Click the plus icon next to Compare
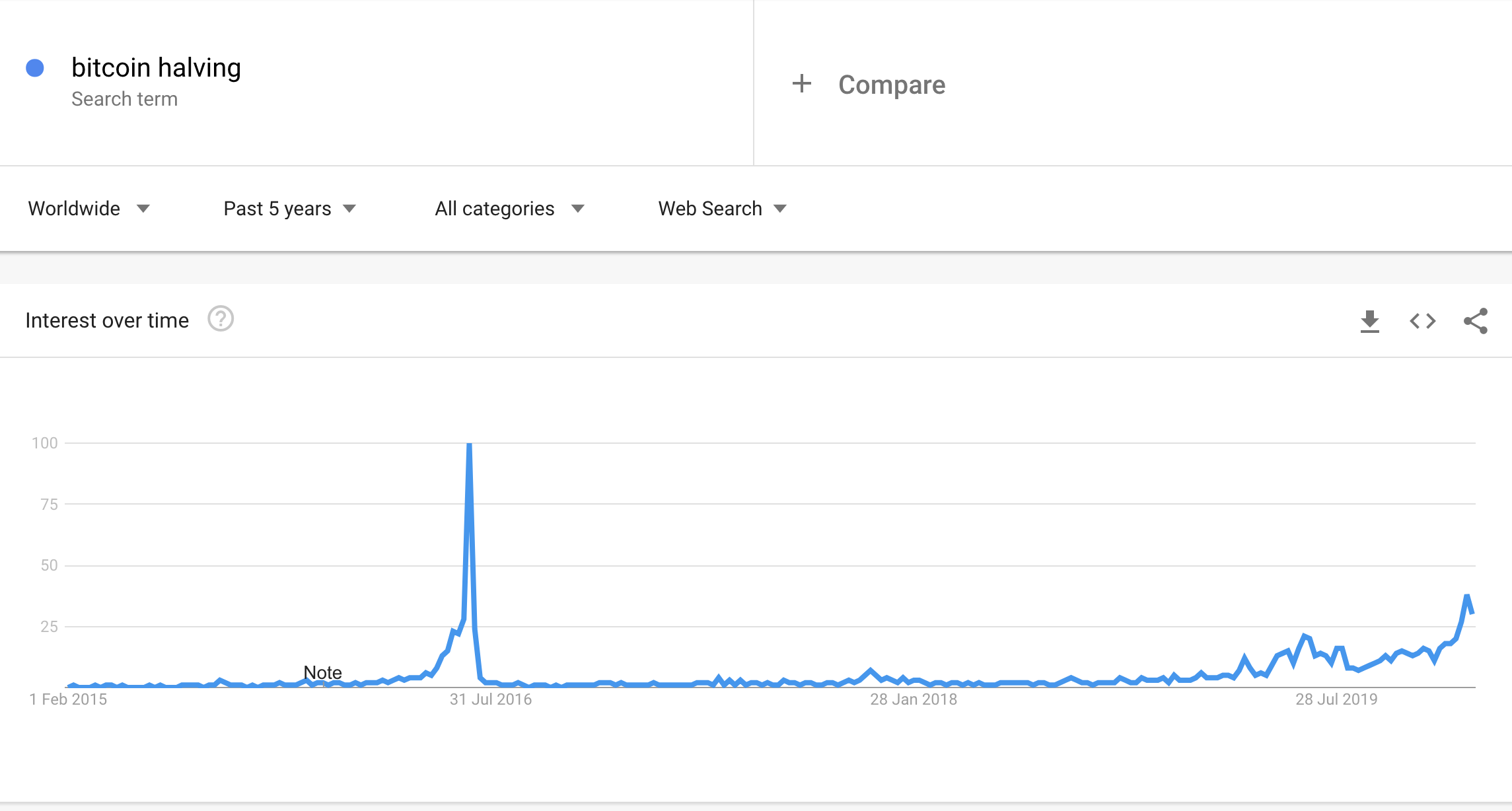 (x=802, y=84)
